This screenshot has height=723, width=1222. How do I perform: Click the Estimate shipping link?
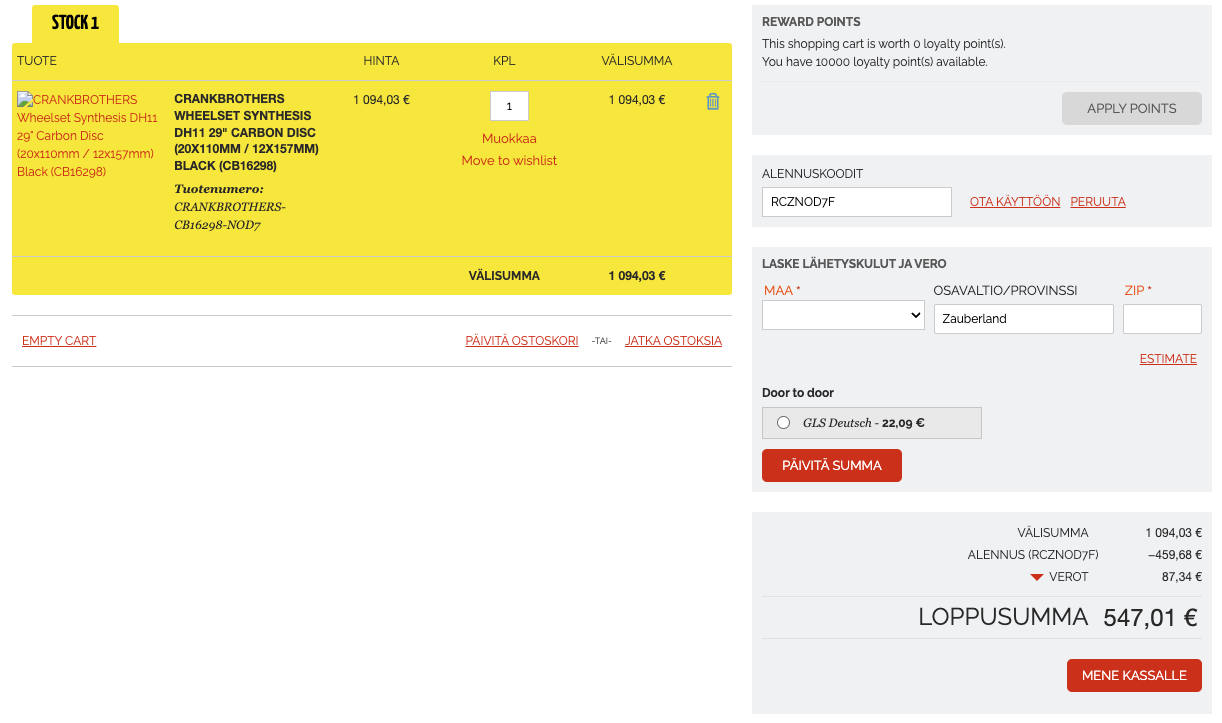(x=1167, y=359)
